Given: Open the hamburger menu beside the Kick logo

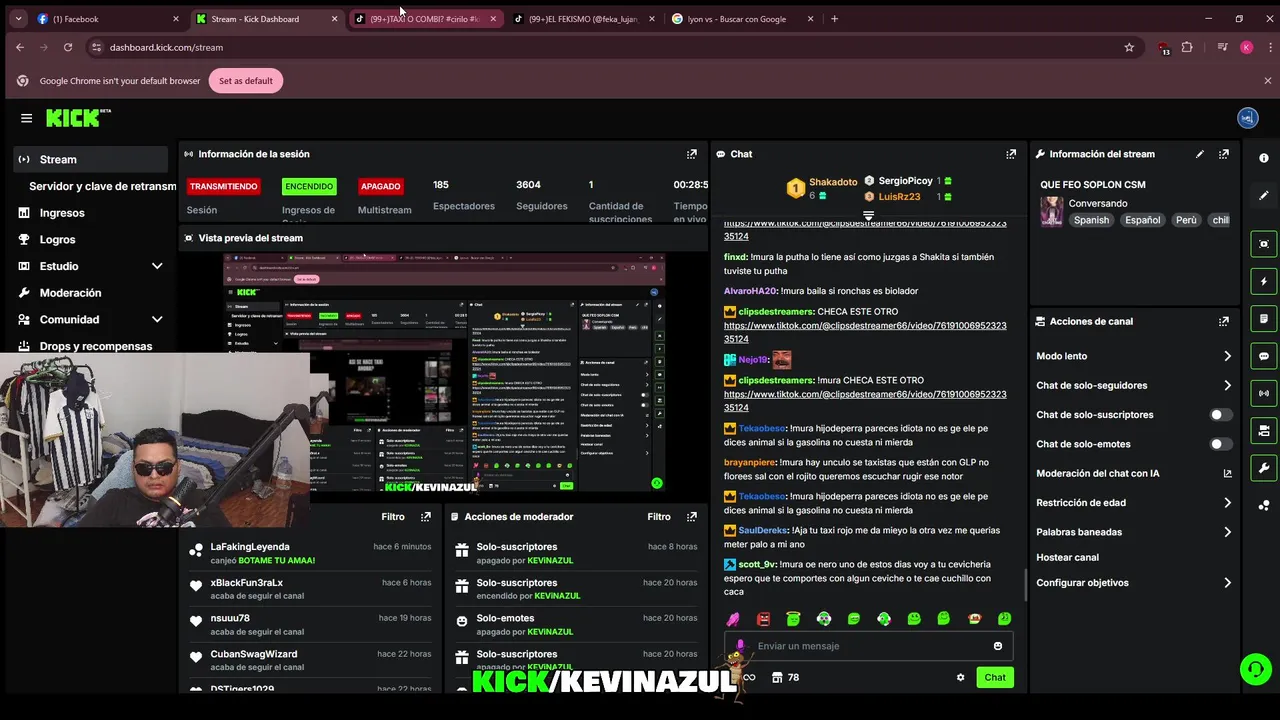Looking at the screenshot, I should [26, 118].
